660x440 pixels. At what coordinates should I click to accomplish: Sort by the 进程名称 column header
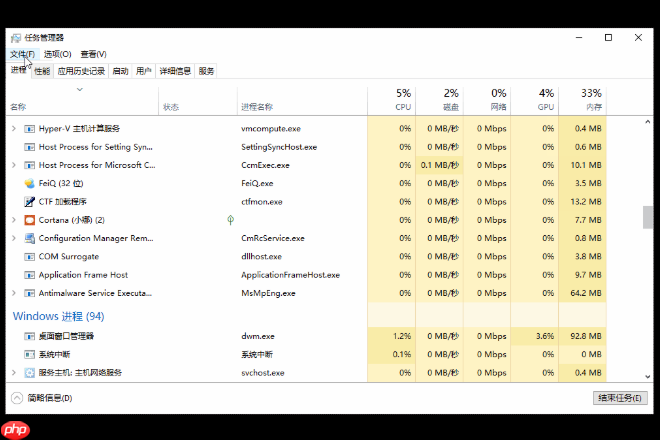click(x=302, y=100)
